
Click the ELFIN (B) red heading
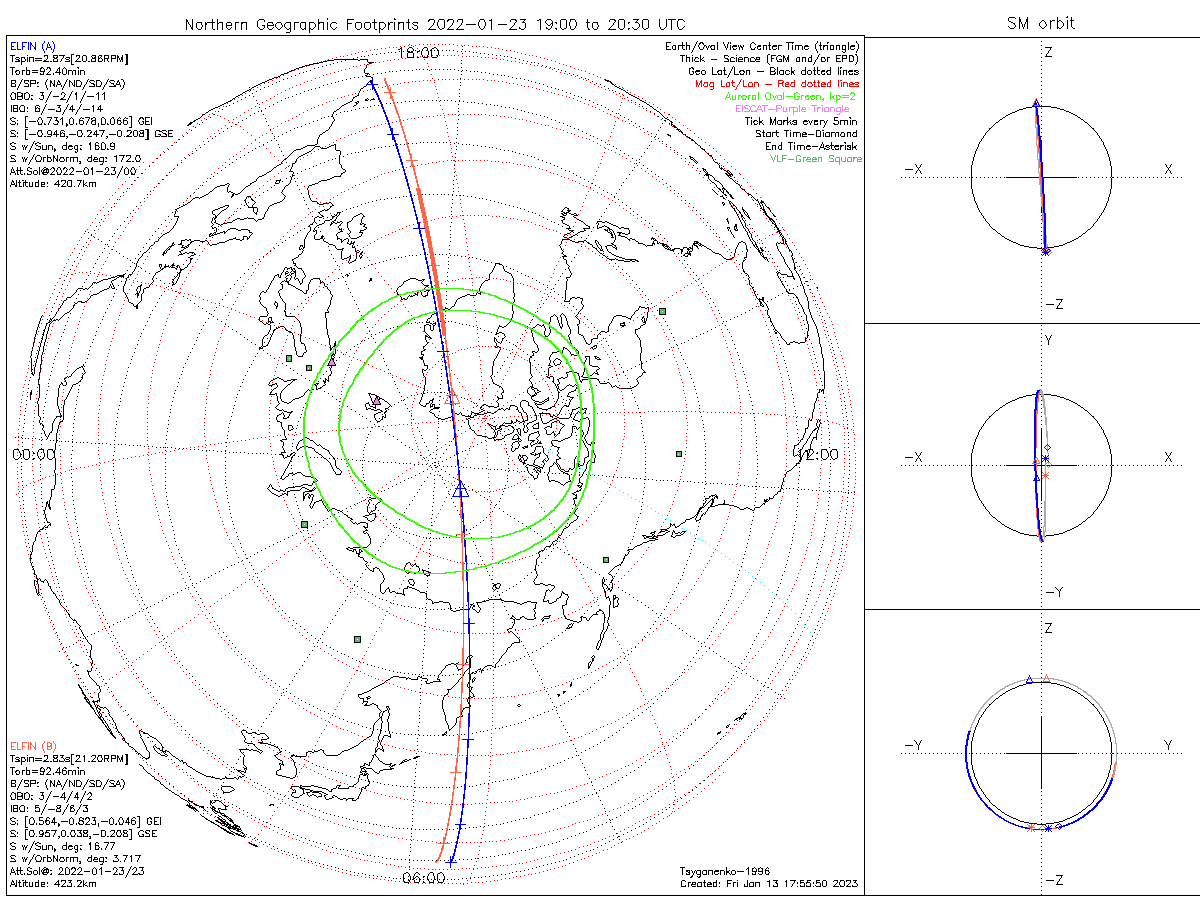pyautogui.click(x=33, y=746)
